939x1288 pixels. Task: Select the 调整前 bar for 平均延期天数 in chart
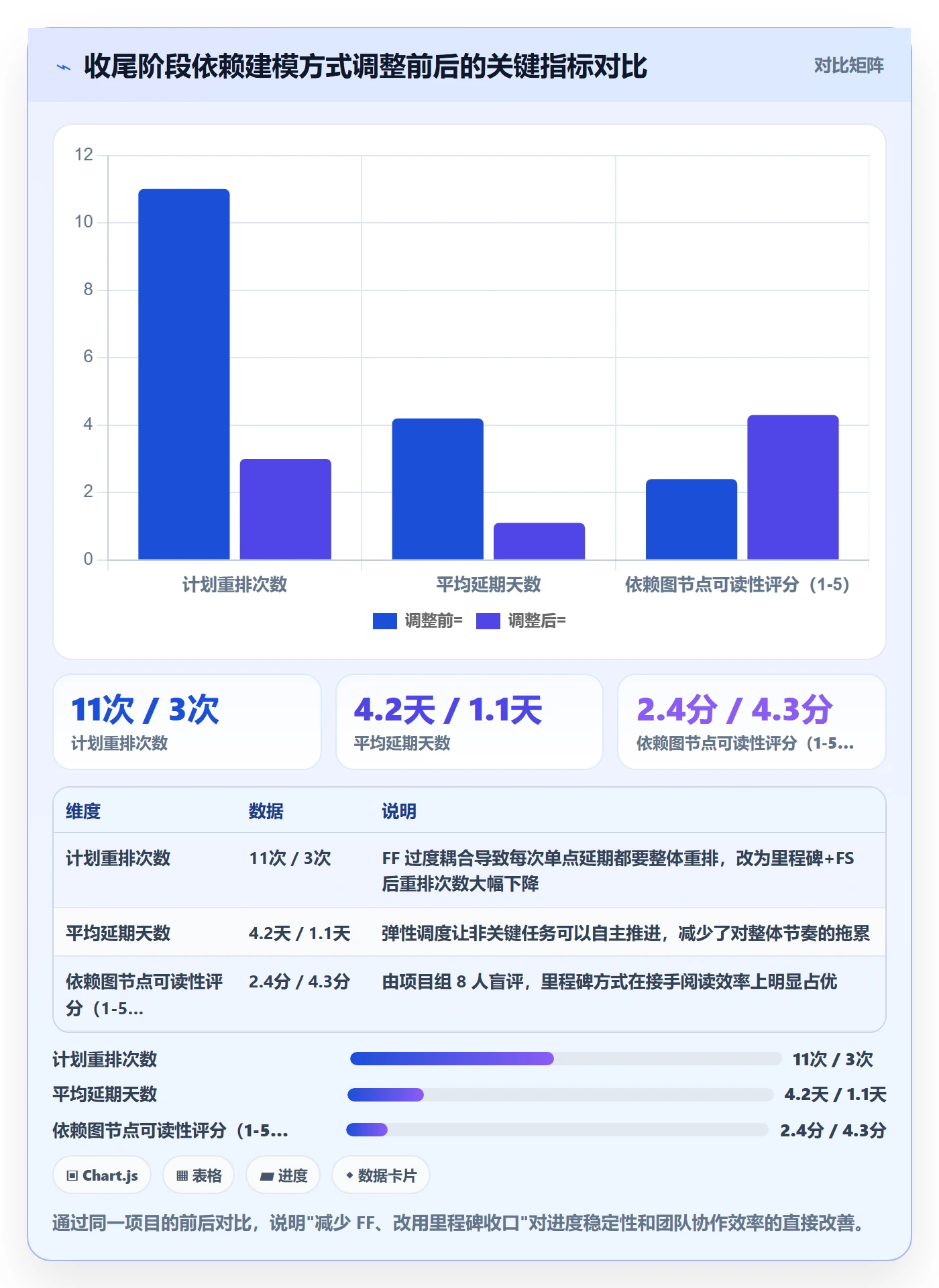438,489
